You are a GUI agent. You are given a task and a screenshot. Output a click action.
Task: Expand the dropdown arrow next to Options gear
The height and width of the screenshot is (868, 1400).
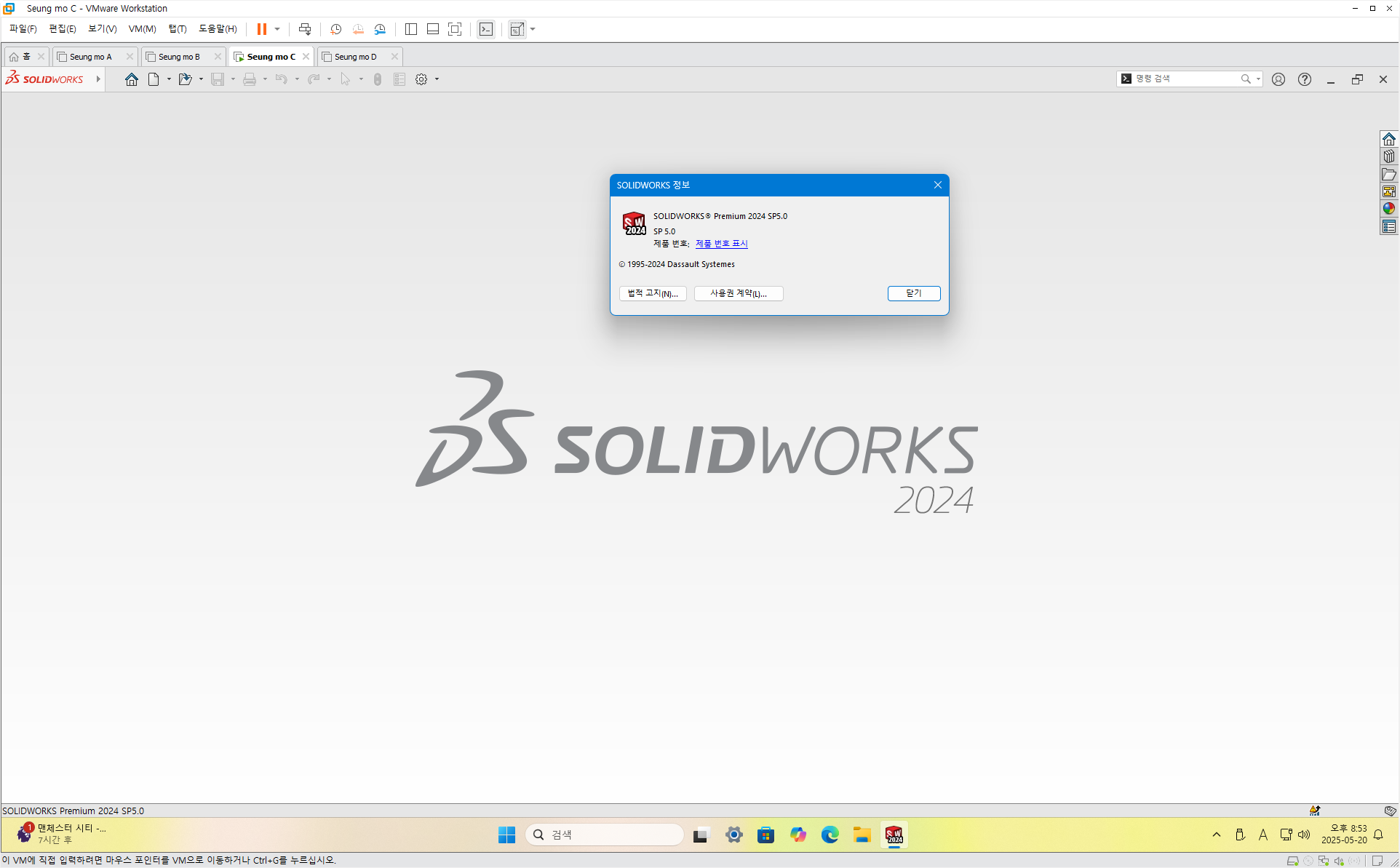coord(437,79)
